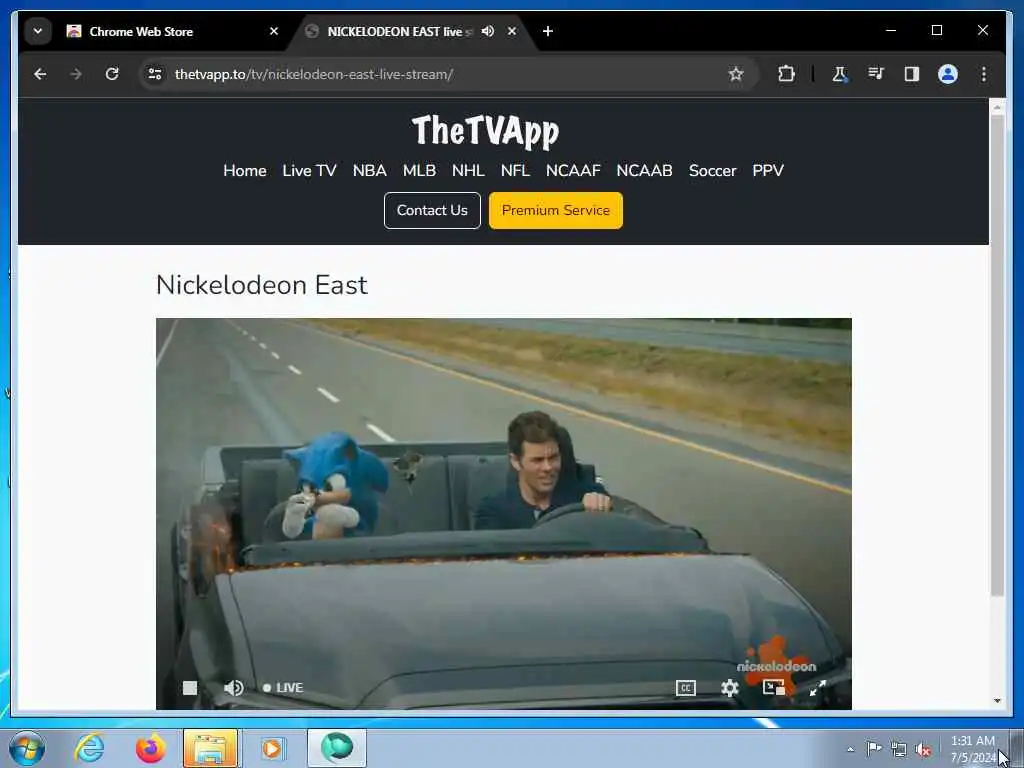This screenshot has height=768, width=1024.
Task: Bookmark this page with the star
Action: (736, 74)
